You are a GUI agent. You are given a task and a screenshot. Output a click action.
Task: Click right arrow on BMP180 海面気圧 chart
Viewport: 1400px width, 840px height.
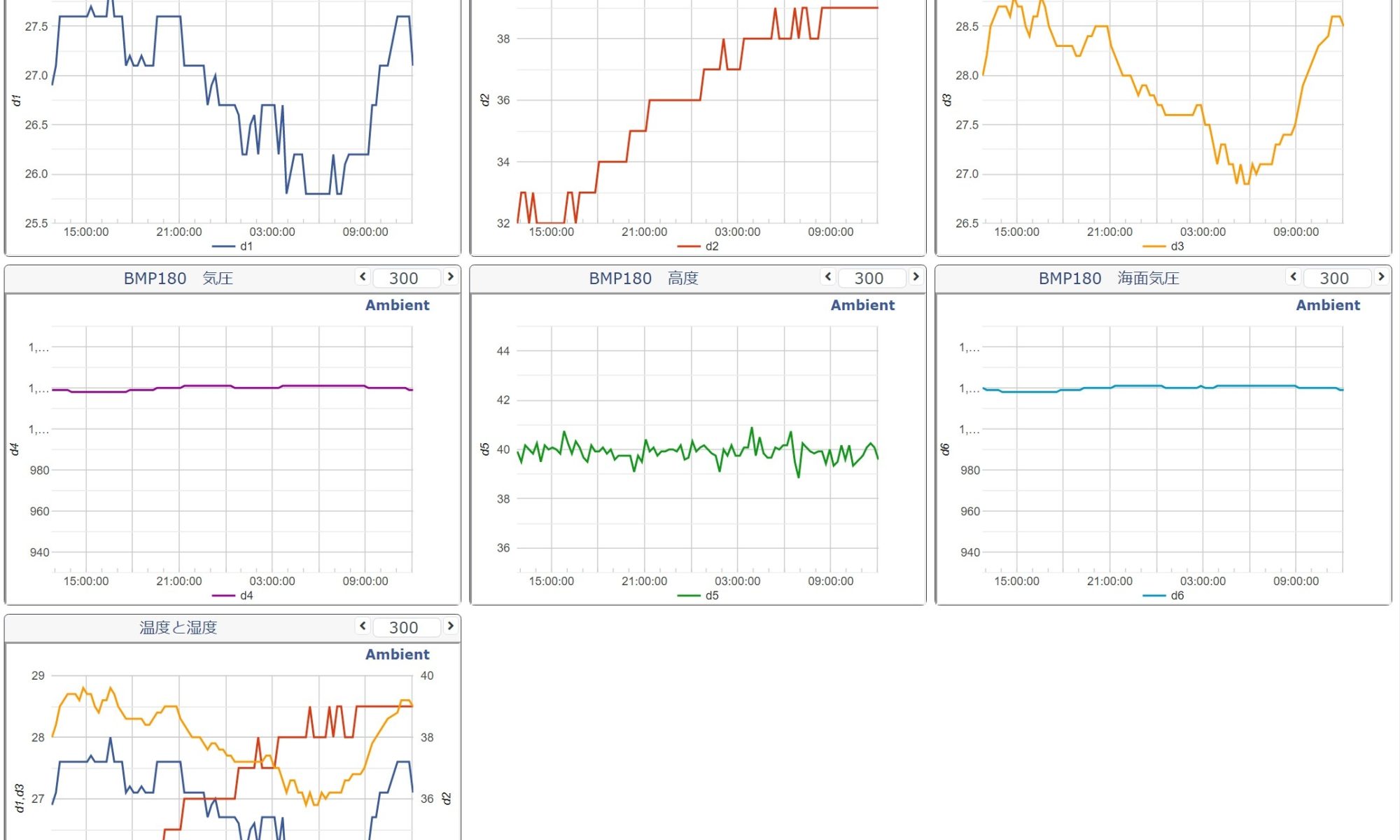pos(1381,277)
